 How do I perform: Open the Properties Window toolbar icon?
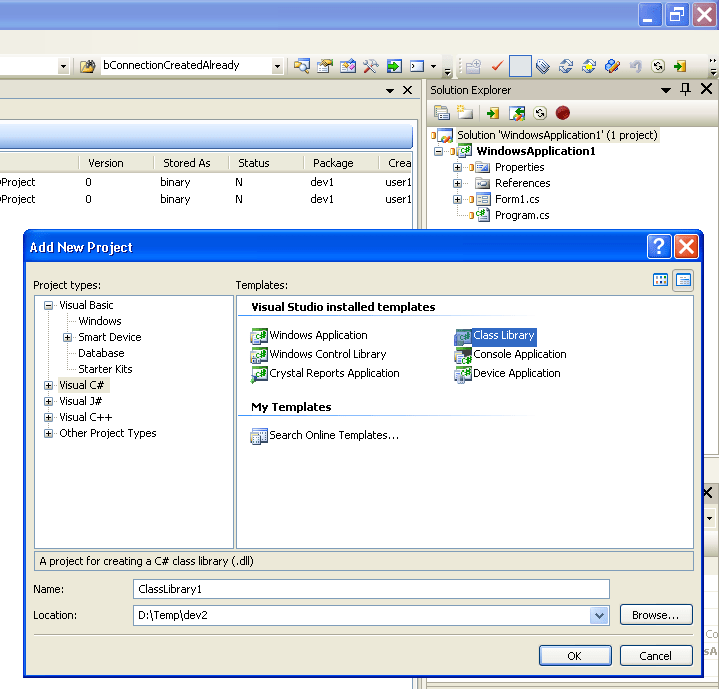325,66
